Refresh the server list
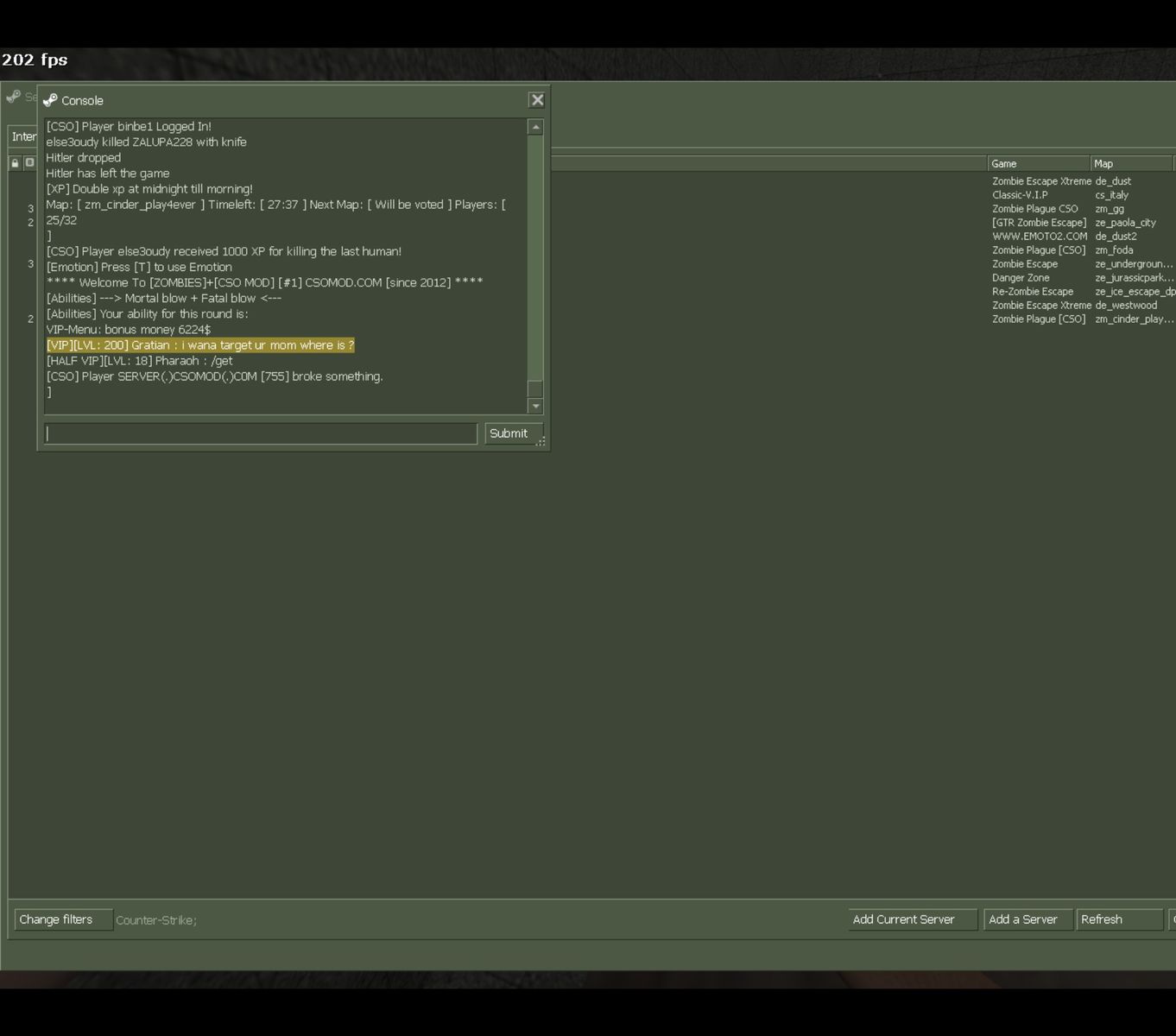The image size is (1176, 1036). pyautogui.click(x=1118, y=919)
